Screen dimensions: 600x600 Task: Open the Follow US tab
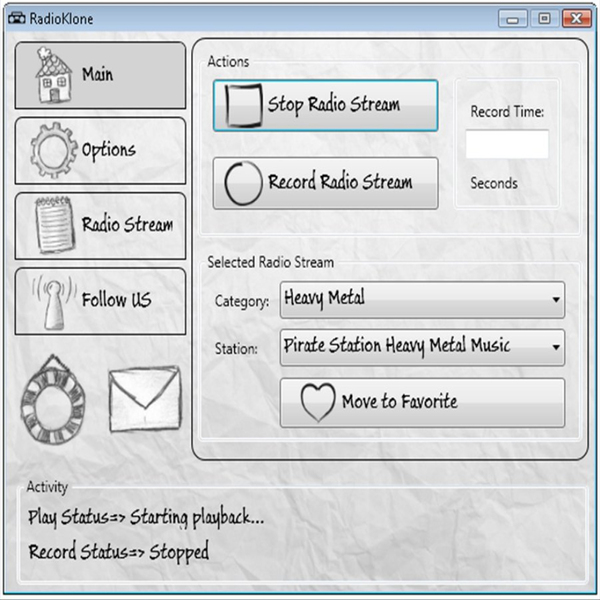pyautogui.click(x=100, y=302)
